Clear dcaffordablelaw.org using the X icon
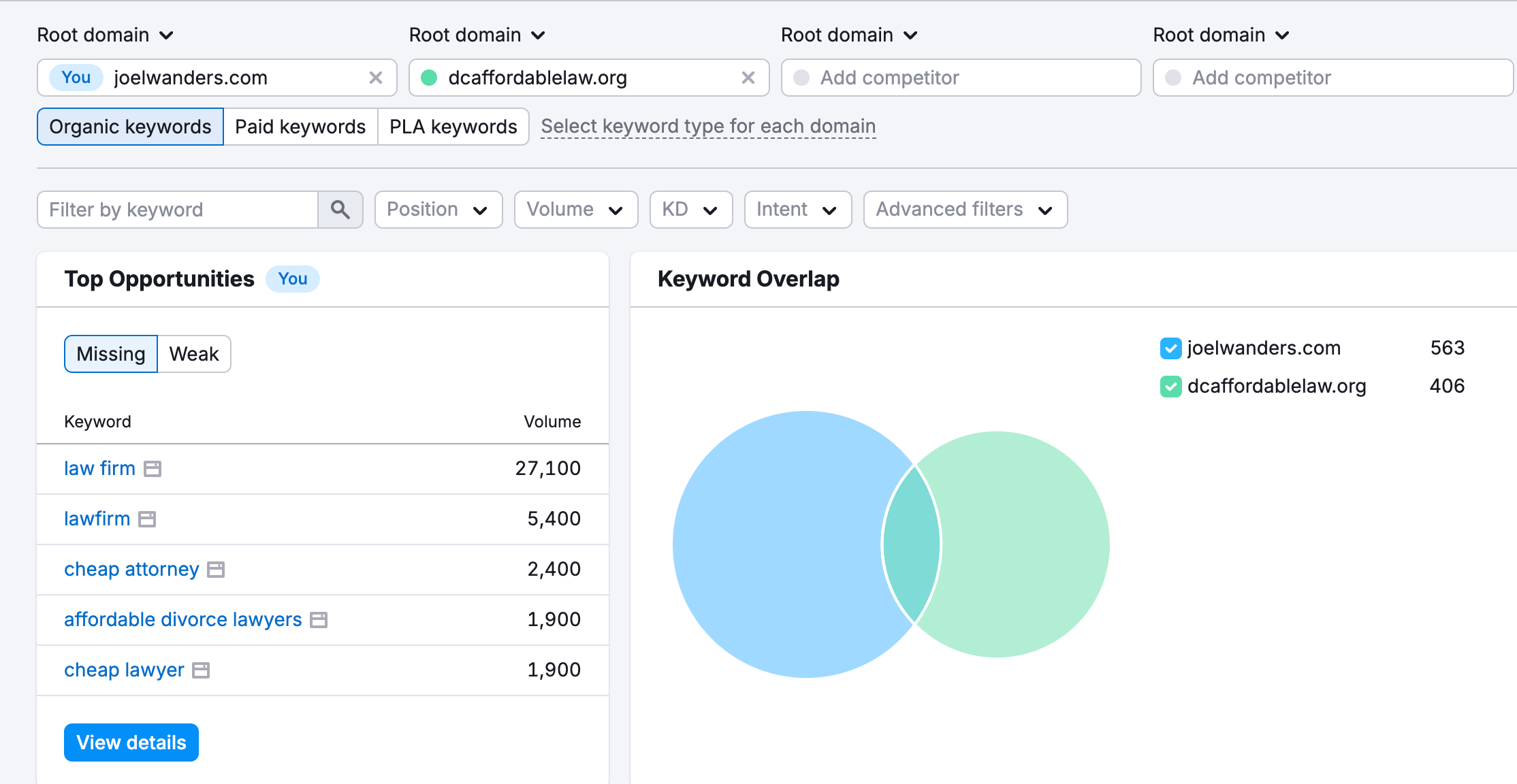The image size is (1517, 784). (x=748, y=78)
